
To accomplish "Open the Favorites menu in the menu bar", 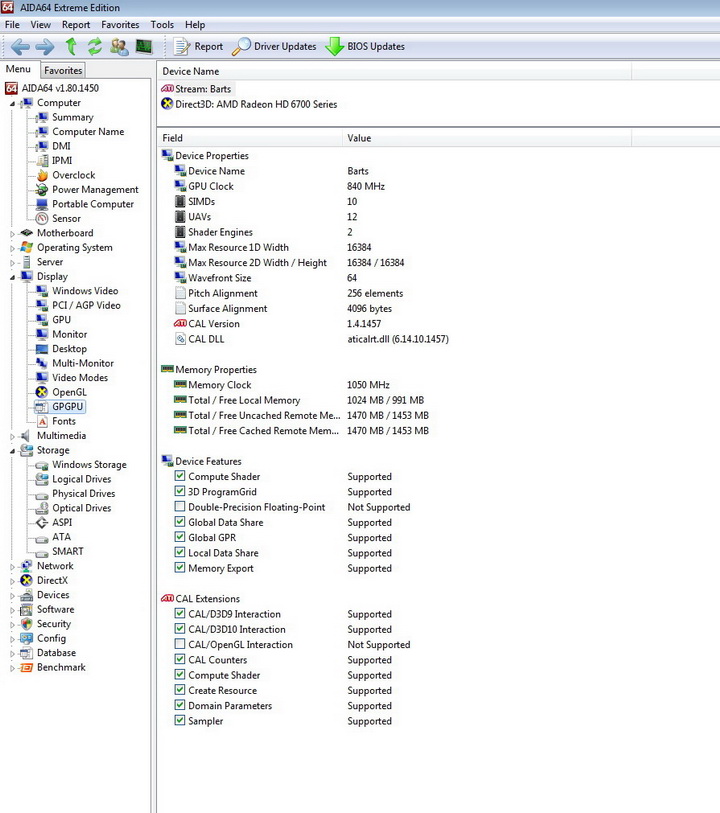I will [x=120, y=24].
